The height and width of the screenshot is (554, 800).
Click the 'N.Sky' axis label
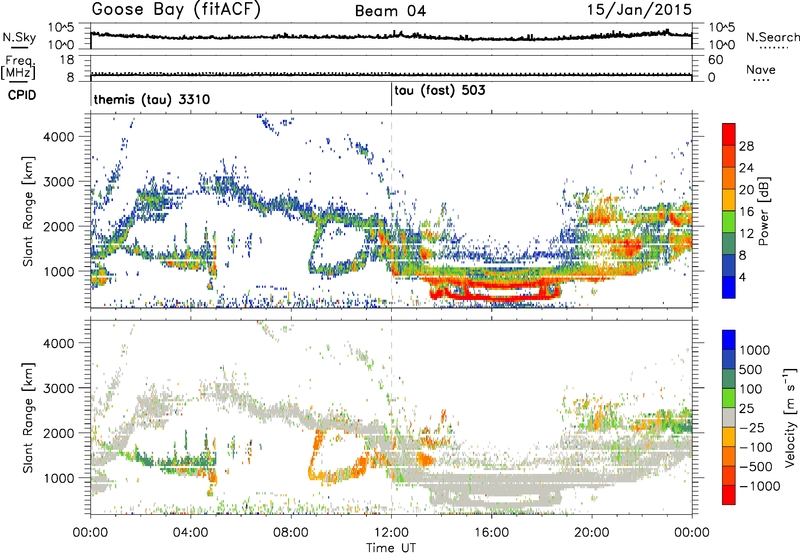[x=19, y=37]
